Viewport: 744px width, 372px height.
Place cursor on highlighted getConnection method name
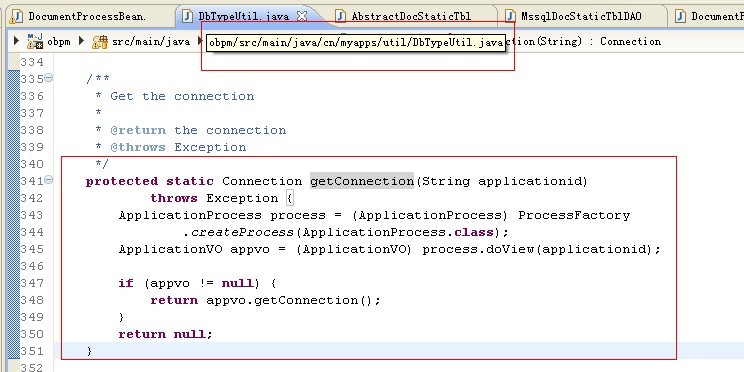pos(362,181)
